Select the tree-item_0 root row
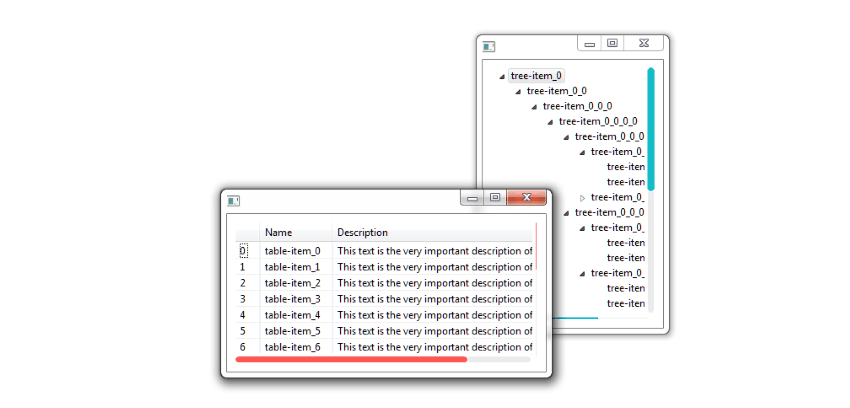 point(537,76)
